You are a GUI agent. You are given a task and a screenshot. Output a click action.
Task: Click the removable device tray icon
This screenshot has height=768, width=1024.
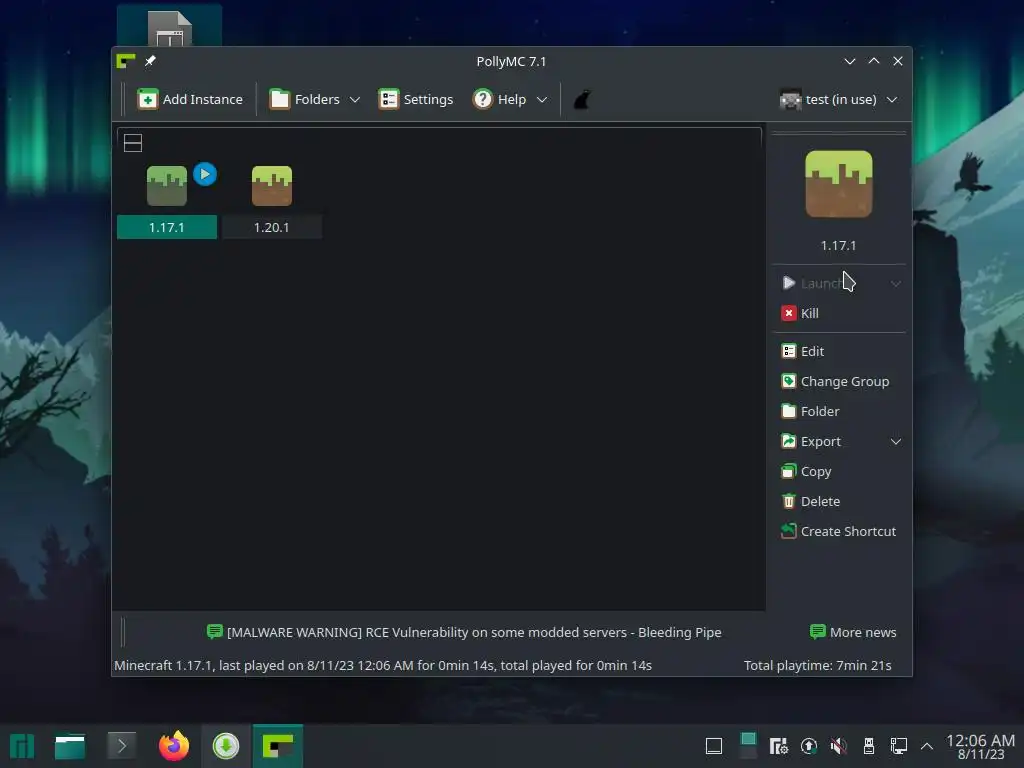click(x=869, y=746)
